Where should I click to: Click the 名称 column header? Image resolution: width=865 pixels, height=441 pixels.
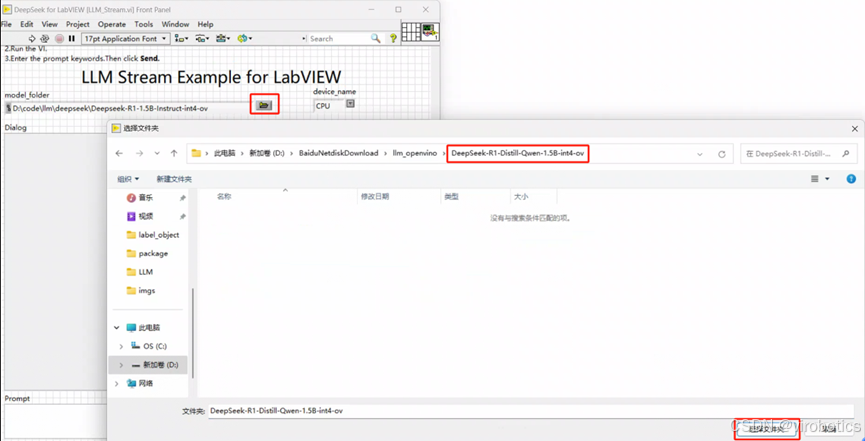coord(224,196)
